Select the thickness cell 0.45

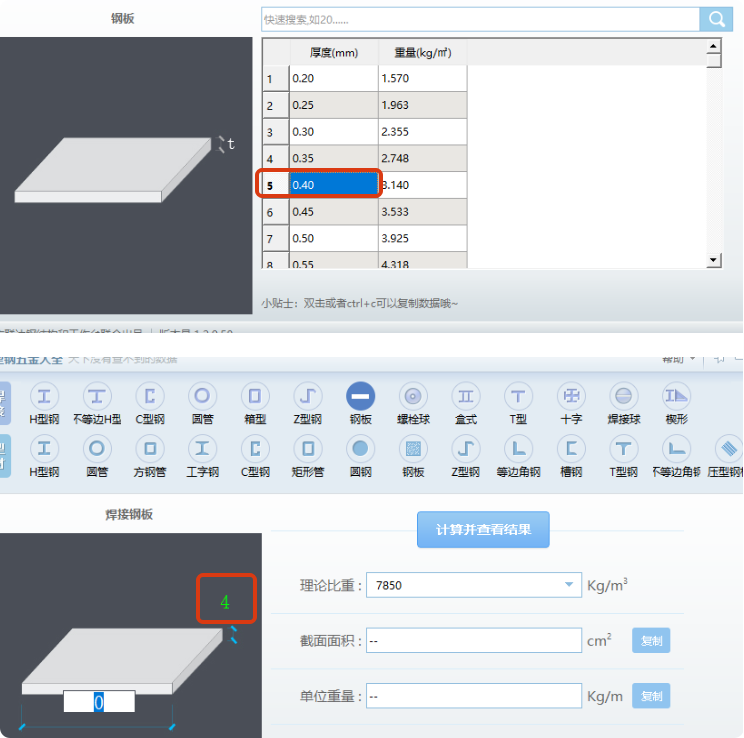(334, 212)
